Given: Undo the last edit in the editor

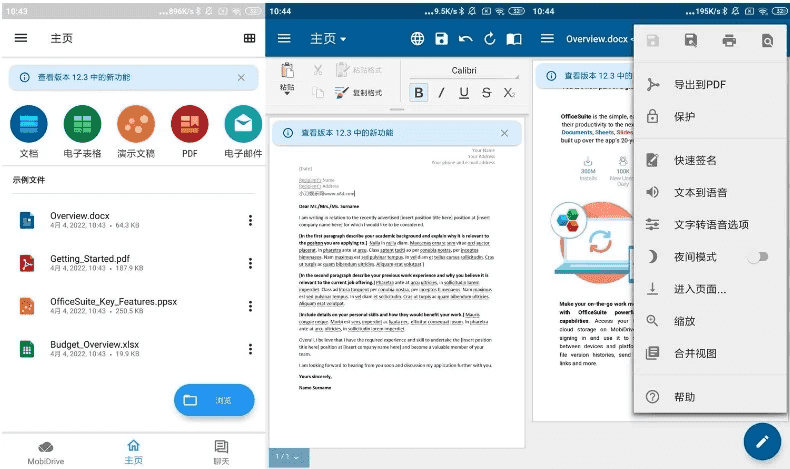Looking at the screenshot, I should tap(465, 39).
